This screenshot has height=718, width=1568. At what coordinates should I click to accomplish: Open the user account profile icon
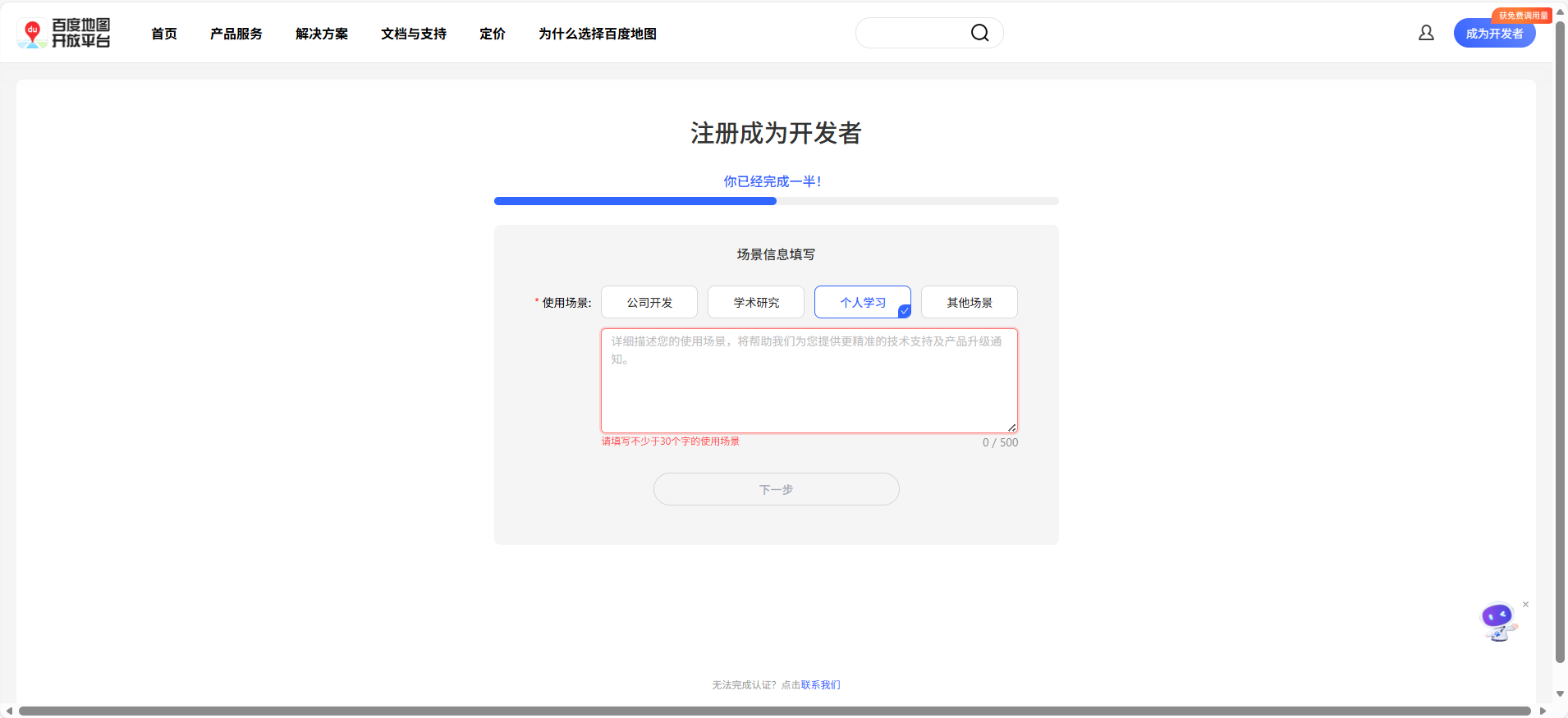pos(1426,33)
